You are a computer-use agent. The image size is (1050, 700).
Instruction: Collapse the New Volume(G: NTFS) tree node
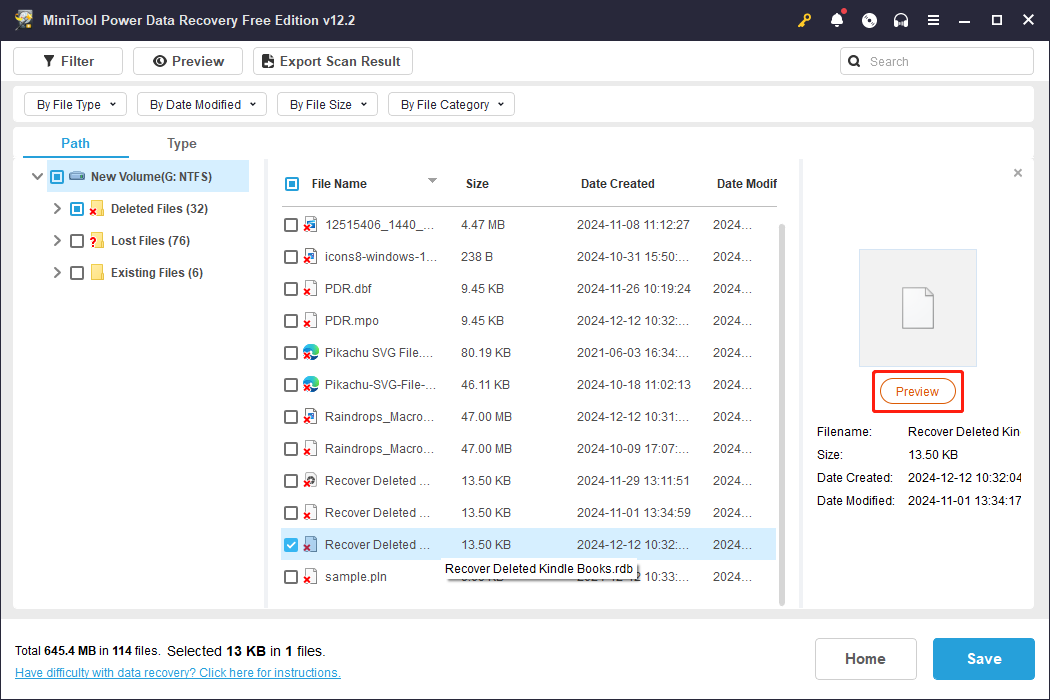pos(38,177)
